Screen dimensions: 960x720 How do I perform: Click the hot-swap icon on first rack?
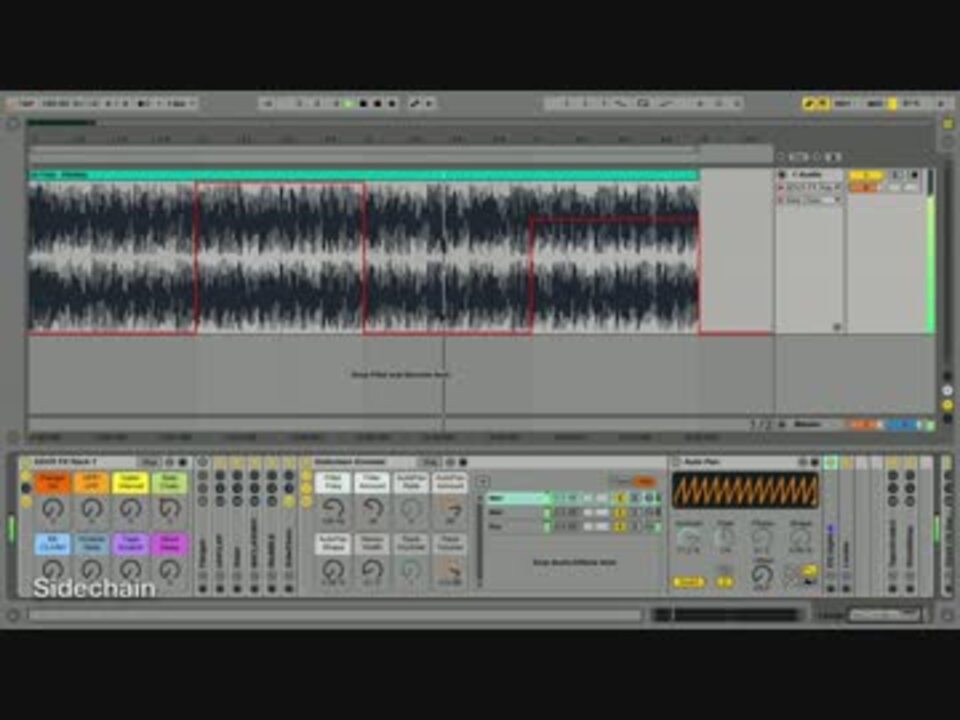[170, 462]
